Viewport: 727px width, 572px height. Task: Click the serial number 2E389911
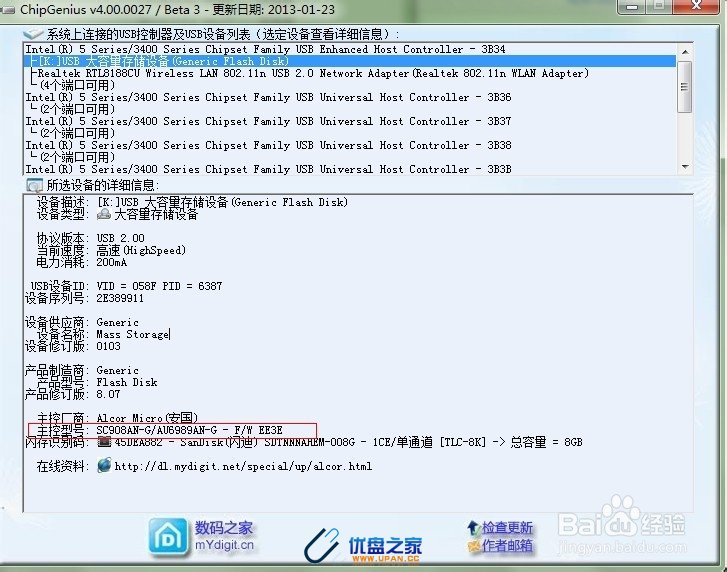coord(120,298)
